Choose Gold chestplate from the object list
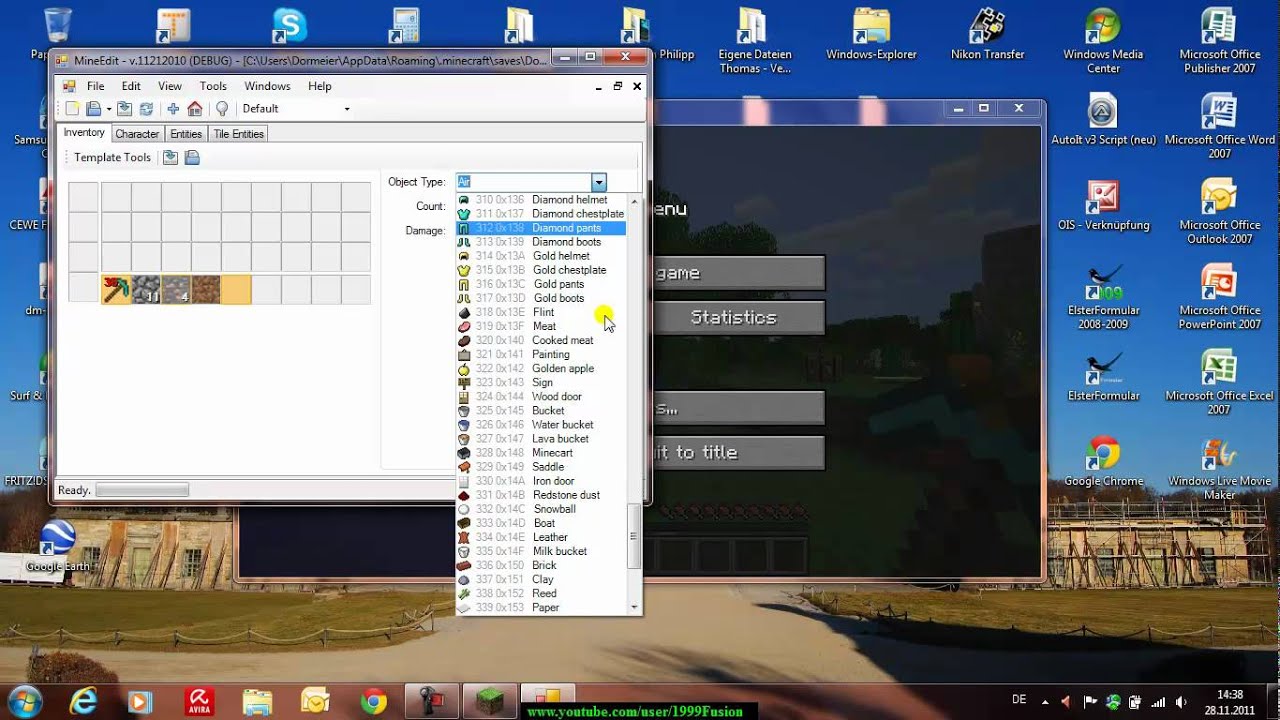This screenshot has width=1280, height=720. click(541, 270)
